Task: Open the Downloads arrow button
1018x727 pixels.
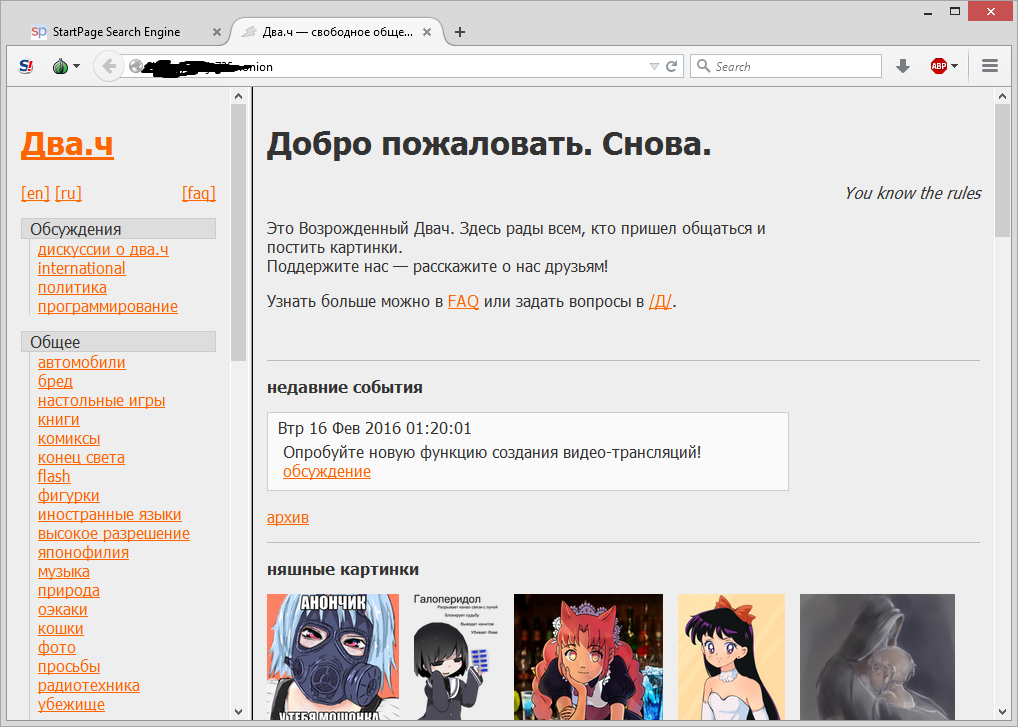Action: coord(903,66)
